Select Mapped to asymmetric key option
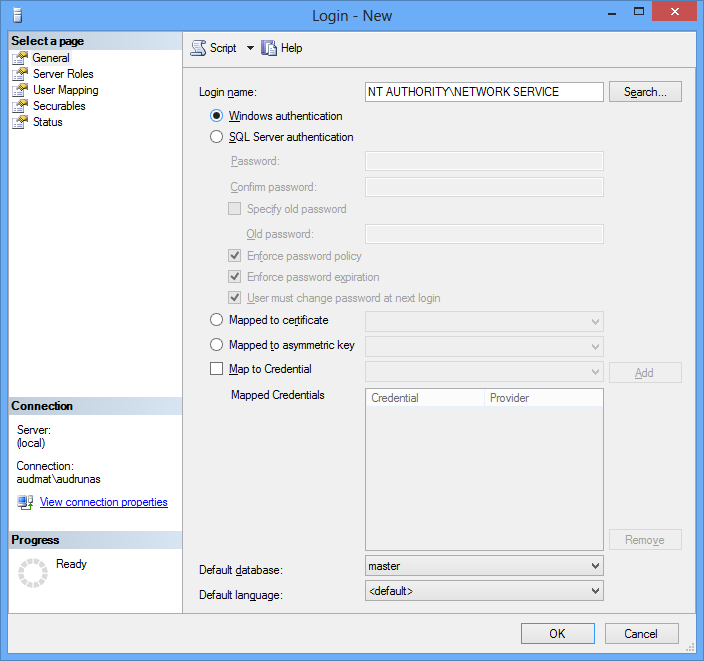Image resolution: width=704 pixels, height=661 pixels. click(x=216, y=344)
